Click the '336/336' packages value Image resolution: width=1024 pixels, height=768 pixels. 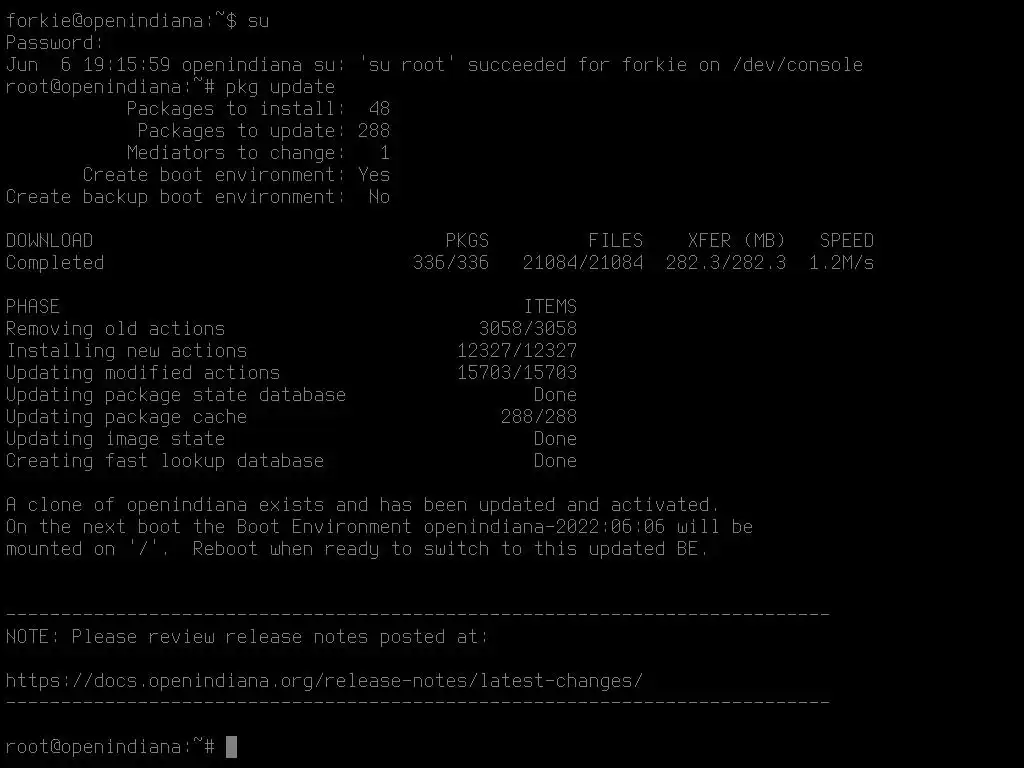click(x=451, y=263)
